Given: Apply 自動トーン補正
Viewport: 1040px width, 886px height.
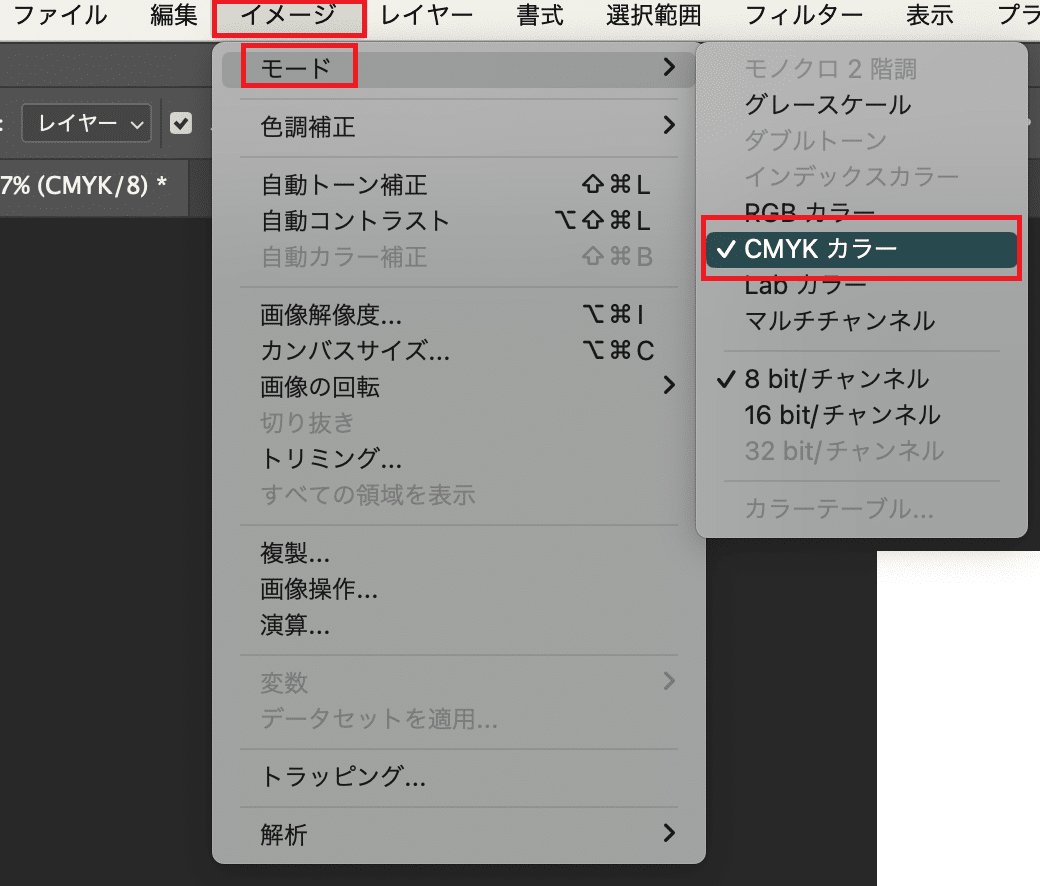Looking at the screenshot, I should point(343,185).
